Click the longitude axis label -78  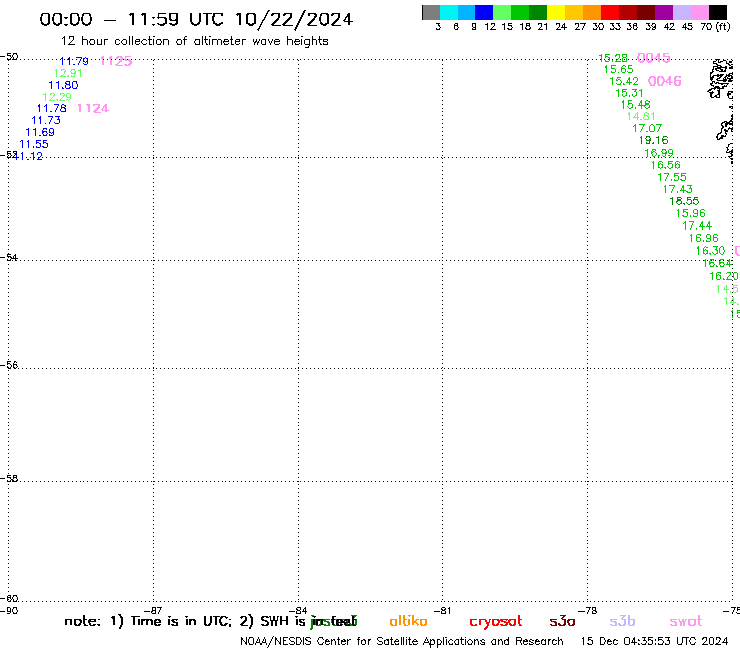(588, 610)
